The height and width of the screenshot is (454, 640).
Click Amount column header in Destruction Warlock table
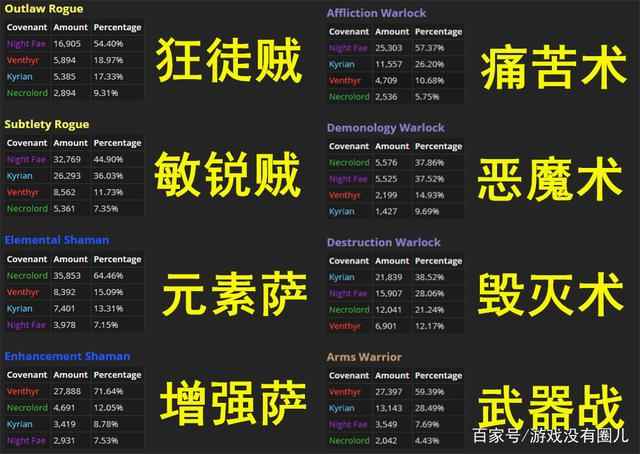point(392,261)
